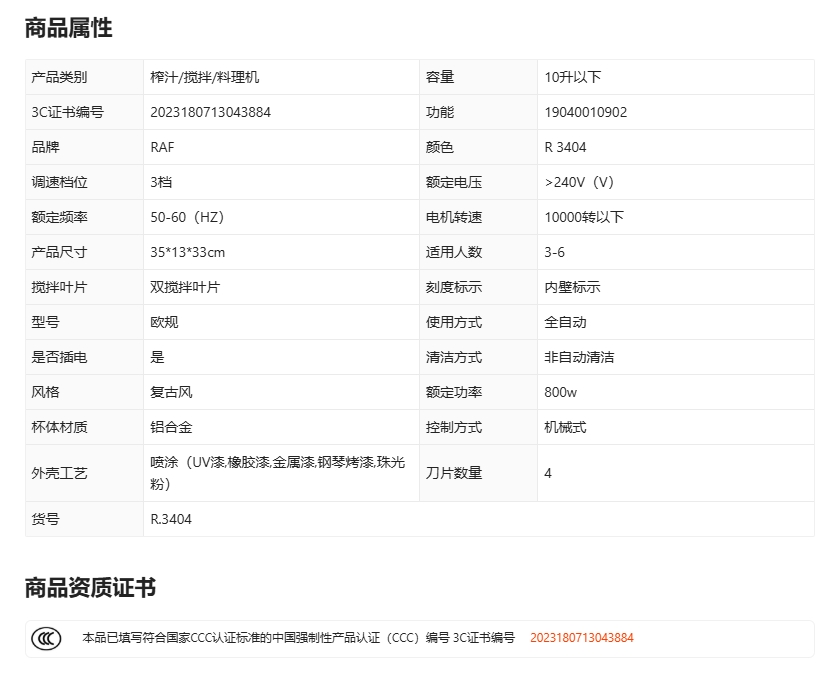Click the 搅拌叶片 label cell
836x681 pixels.
tap(84, 287)
